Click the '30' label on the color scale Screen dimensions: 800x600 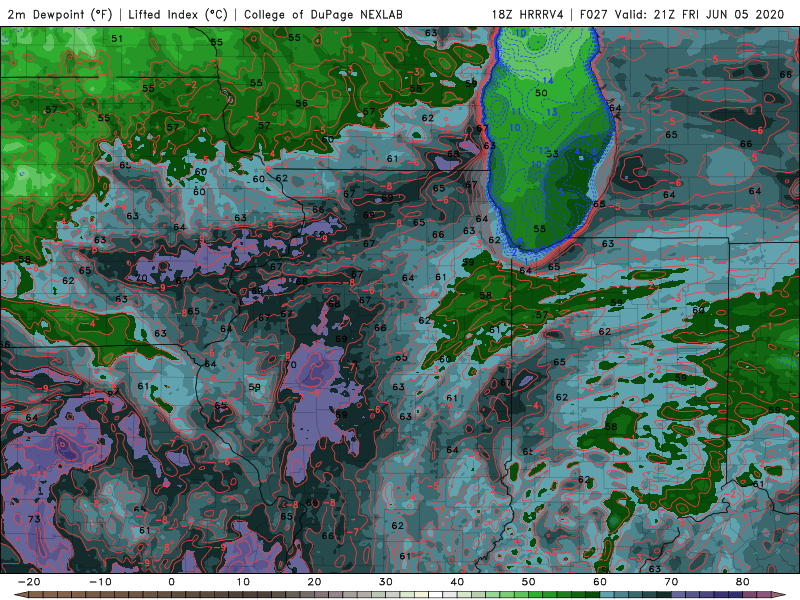click(386, 582)
